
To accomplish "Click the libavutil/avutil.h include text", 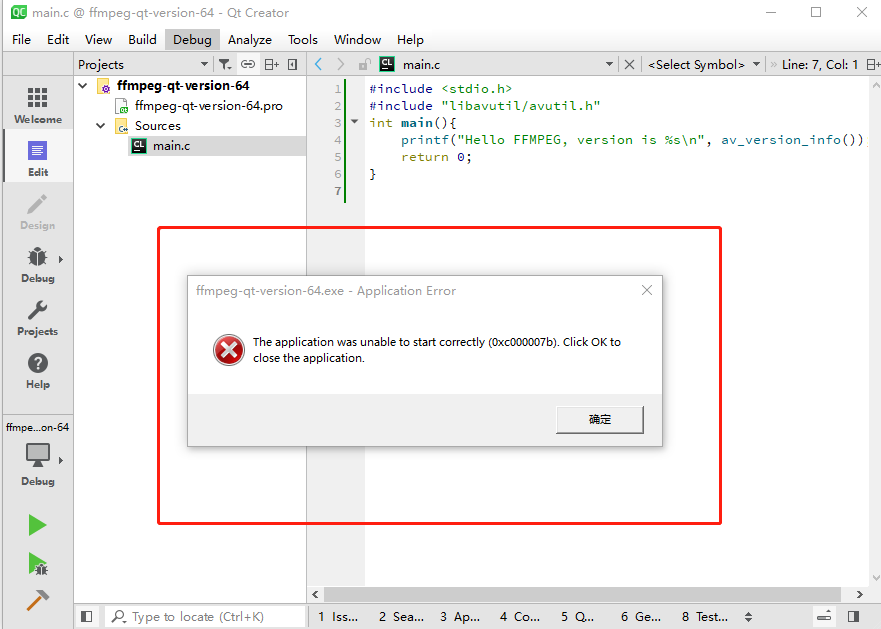I will click(521, 106).
